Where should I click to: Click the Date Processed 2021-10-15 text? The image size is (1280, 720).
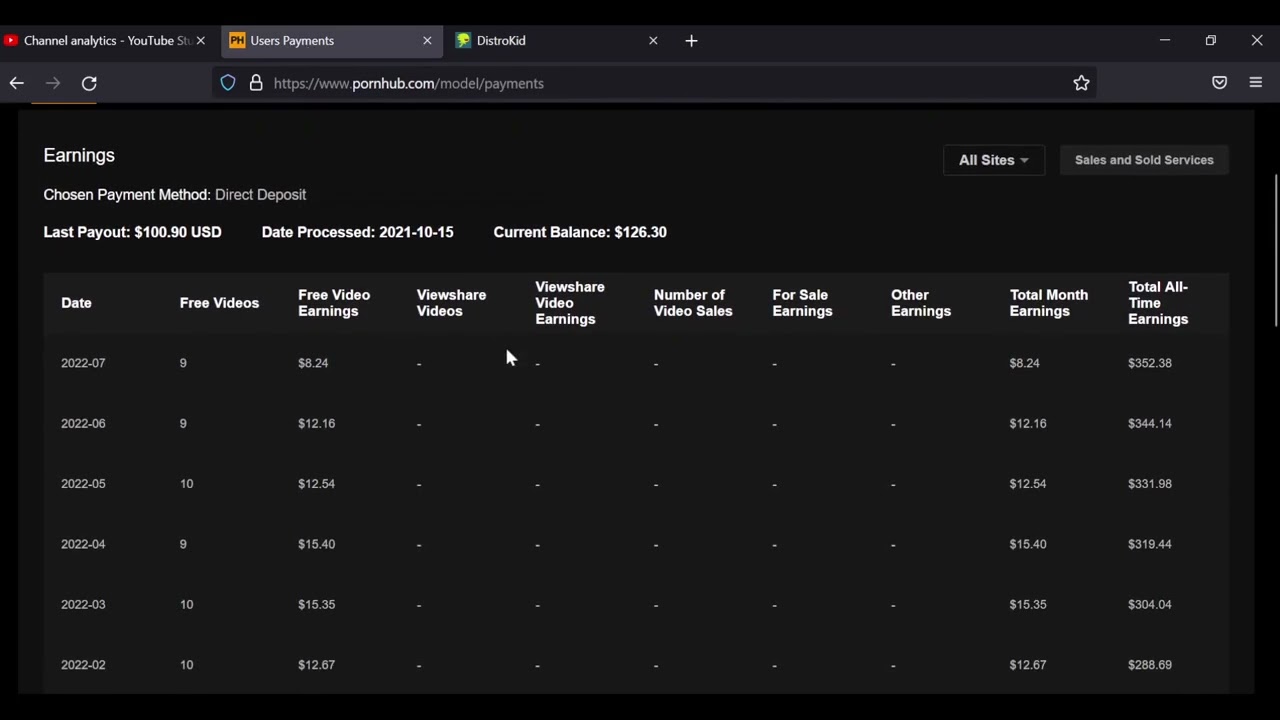pyautogui.click(x=357, y=232)
